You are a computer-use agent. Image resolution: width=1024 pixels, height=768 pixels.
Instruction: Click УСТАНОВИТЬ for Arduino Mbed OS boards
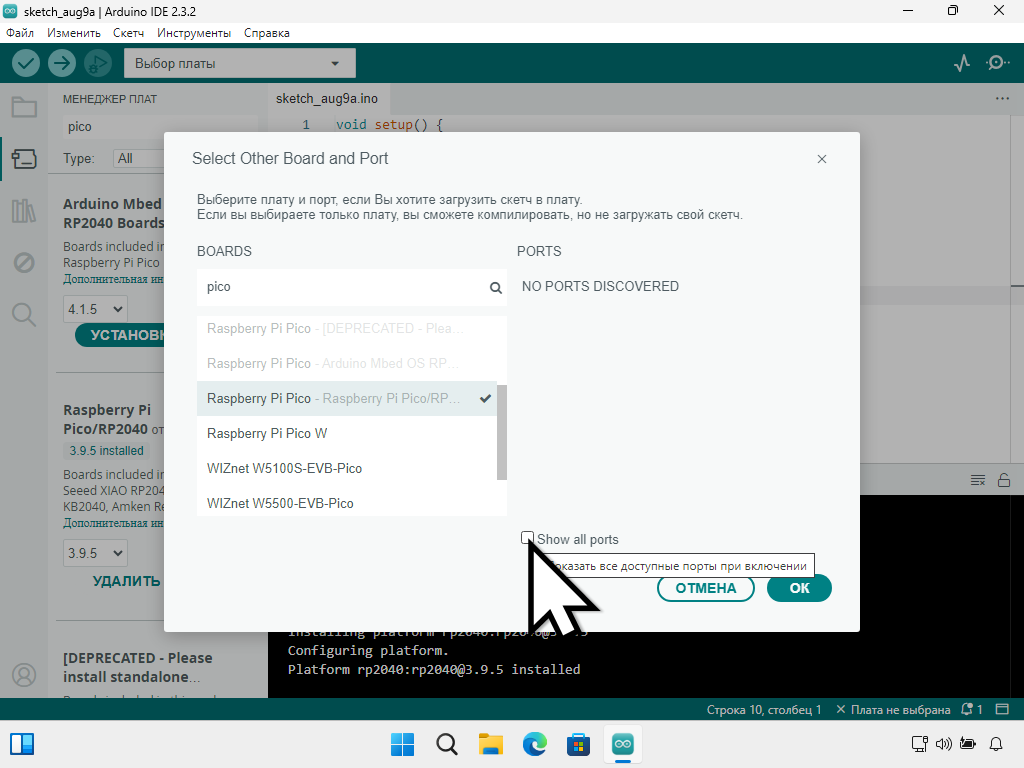coord(120,335)
